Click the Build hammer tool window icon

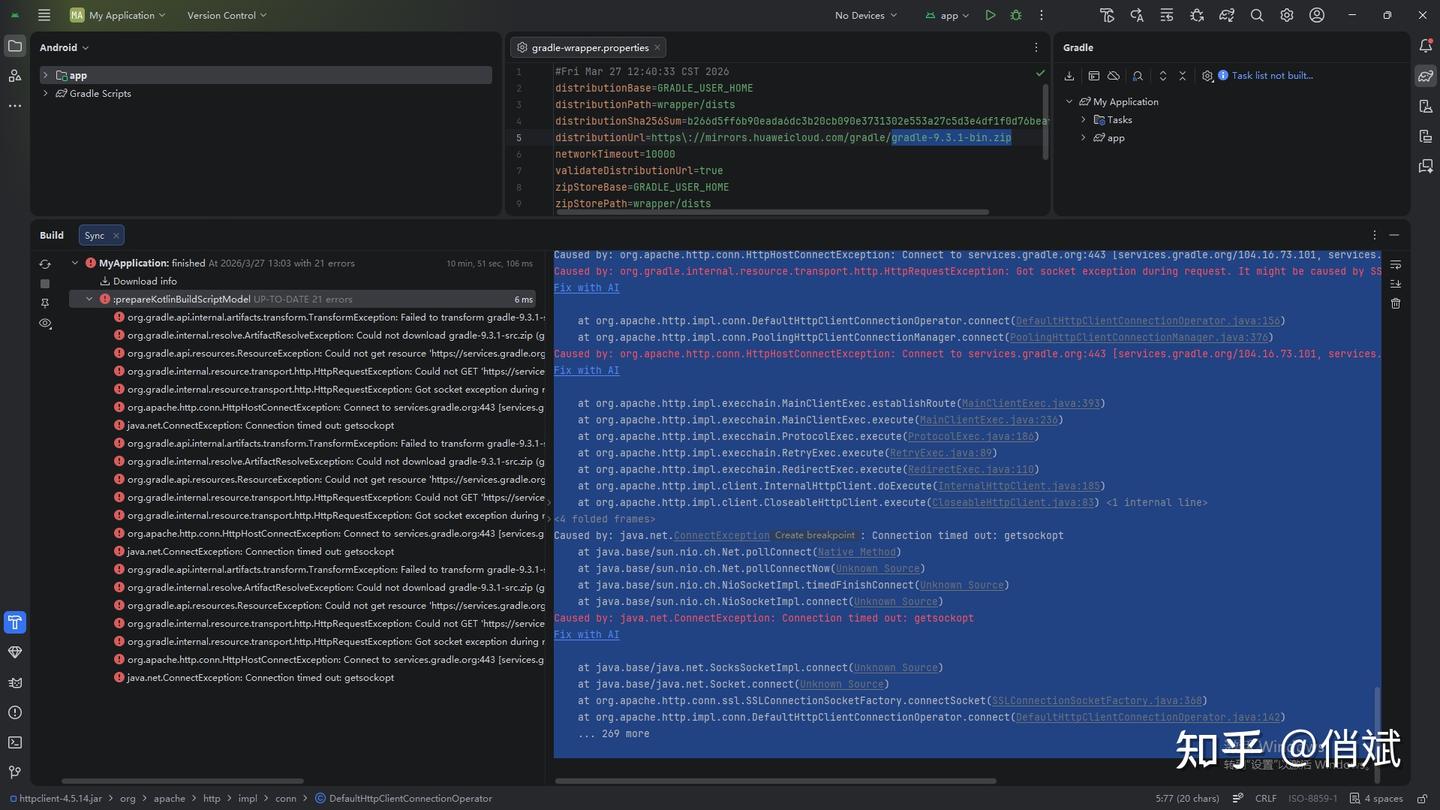click(x=15, y=623)
